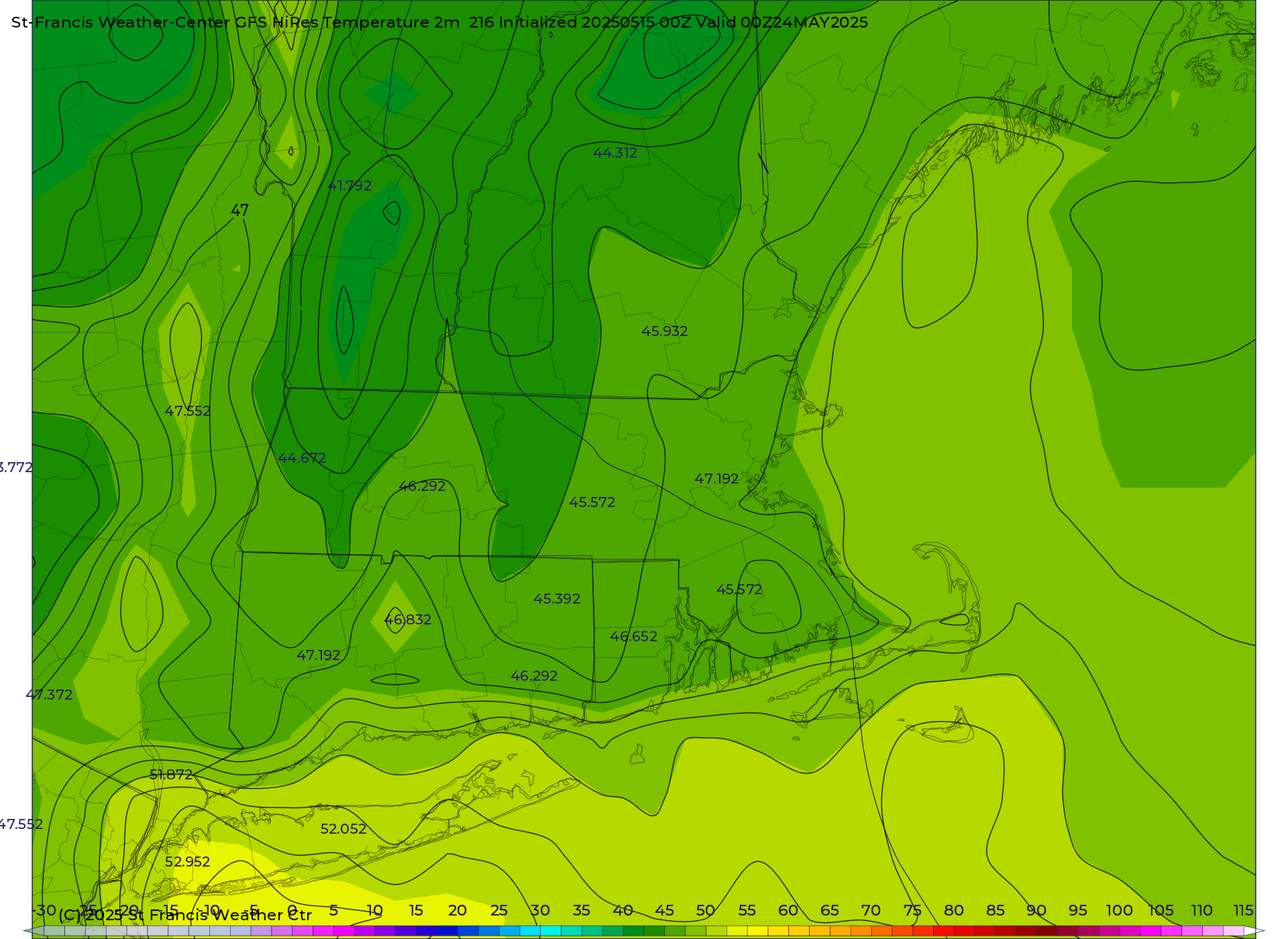Click the 45 label on the color scale
Image resolution: width=1288 pixels, height=939 pixels.
(x=664, y=910)
